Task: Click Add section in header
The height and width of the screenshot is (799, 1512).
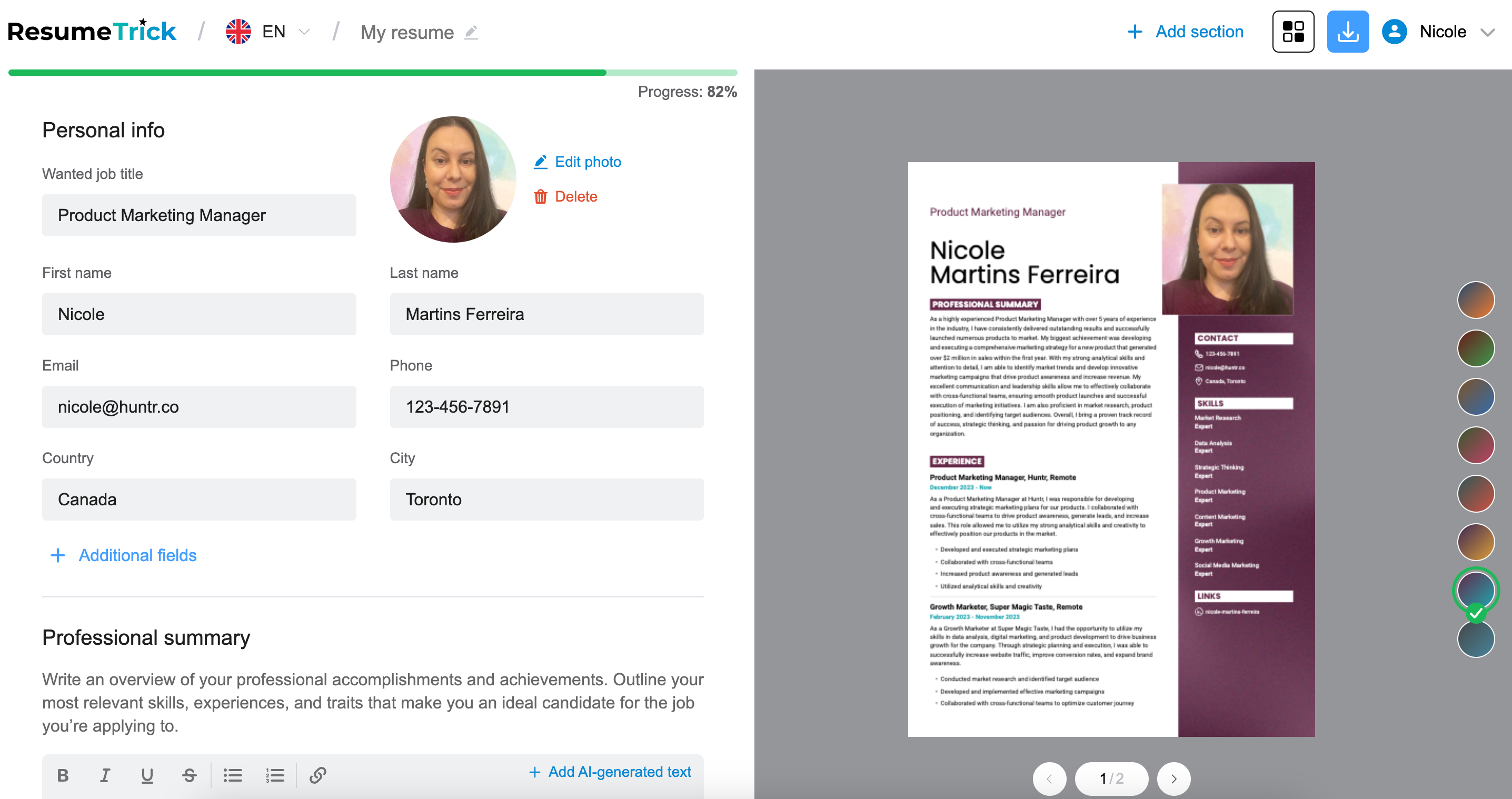Action: 1186,32
